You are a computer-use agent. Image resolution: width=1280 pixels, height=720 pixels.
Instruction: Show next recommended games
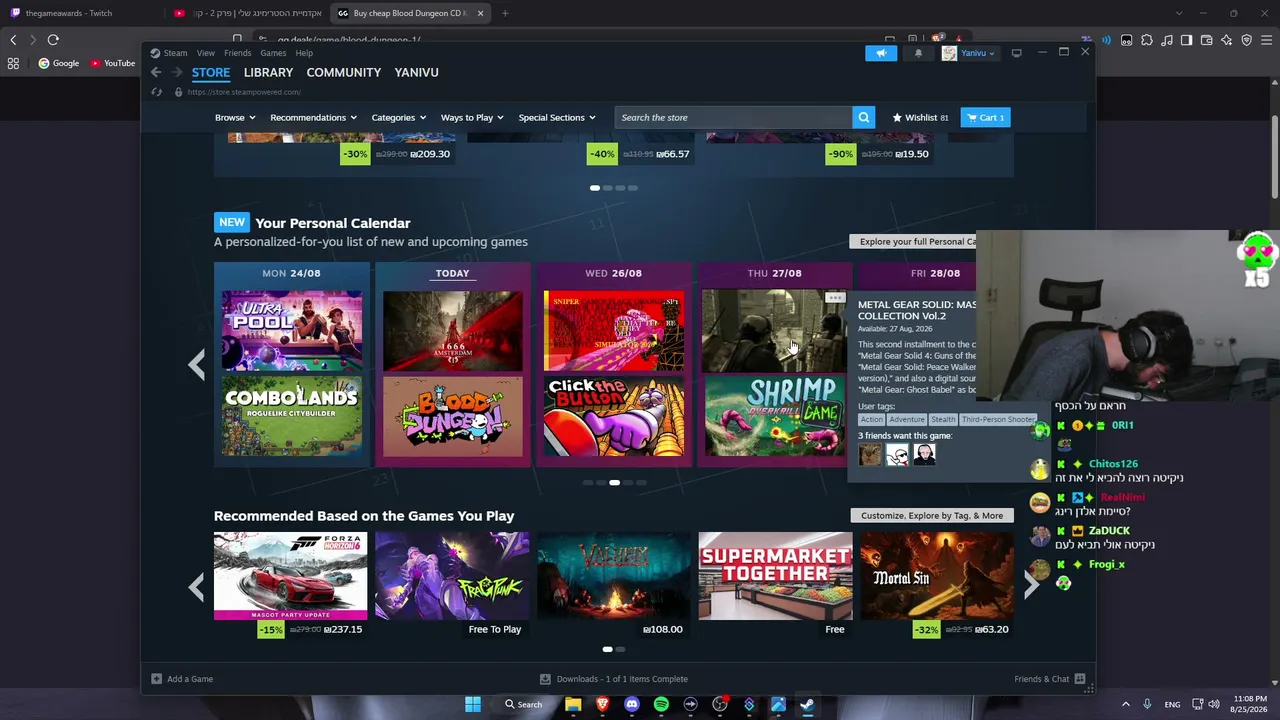pyautogui.click(x=1031, y=587)
